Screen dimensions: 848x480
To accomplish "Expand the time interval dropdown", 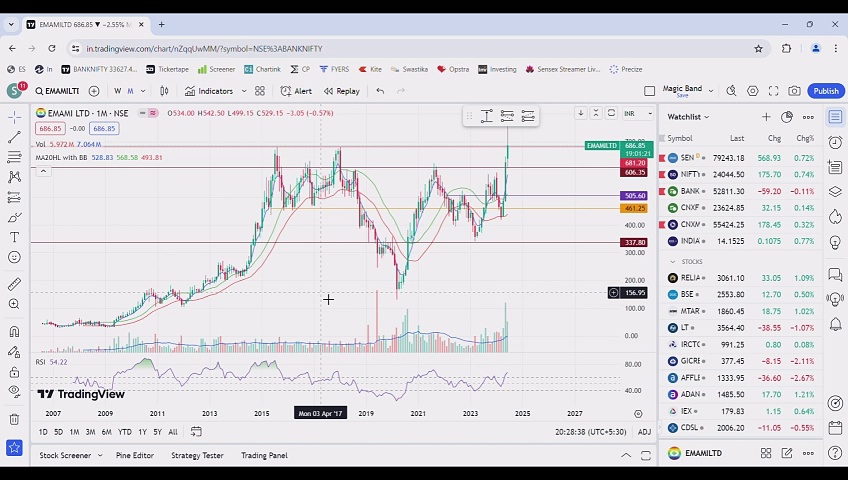I will pyautogui.click(x=143, y=91).
